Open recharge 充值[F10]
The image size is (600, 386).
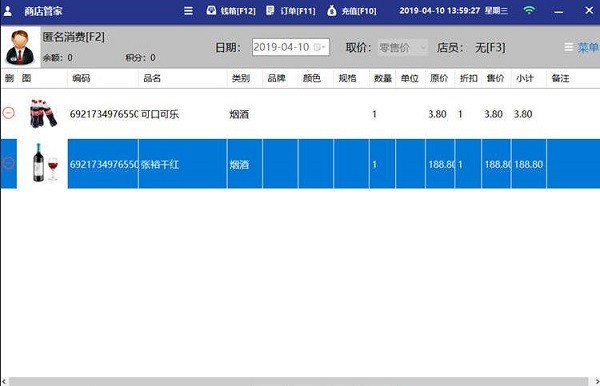tap(352, 11)
